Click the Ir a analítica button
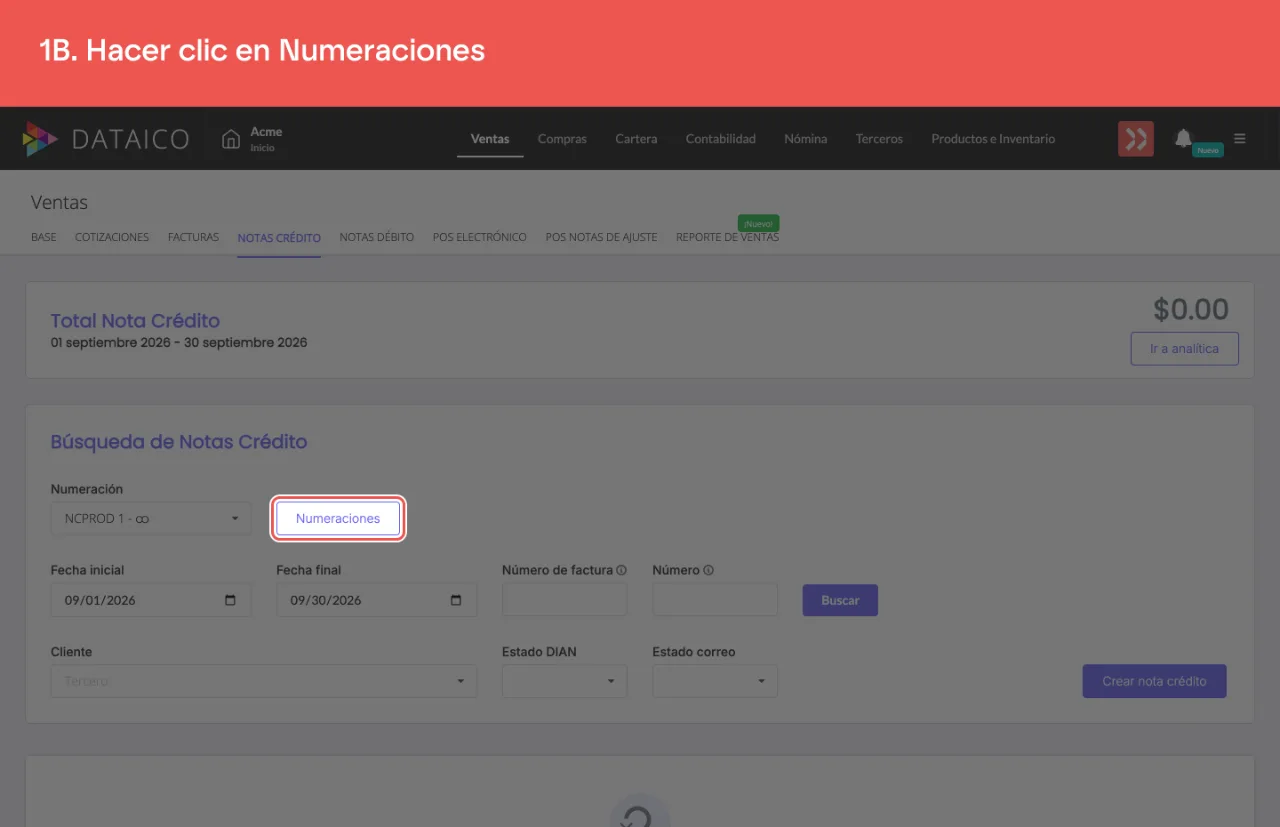The width and height of the screenshot is (1280, 827). (x=1184, y=349)
